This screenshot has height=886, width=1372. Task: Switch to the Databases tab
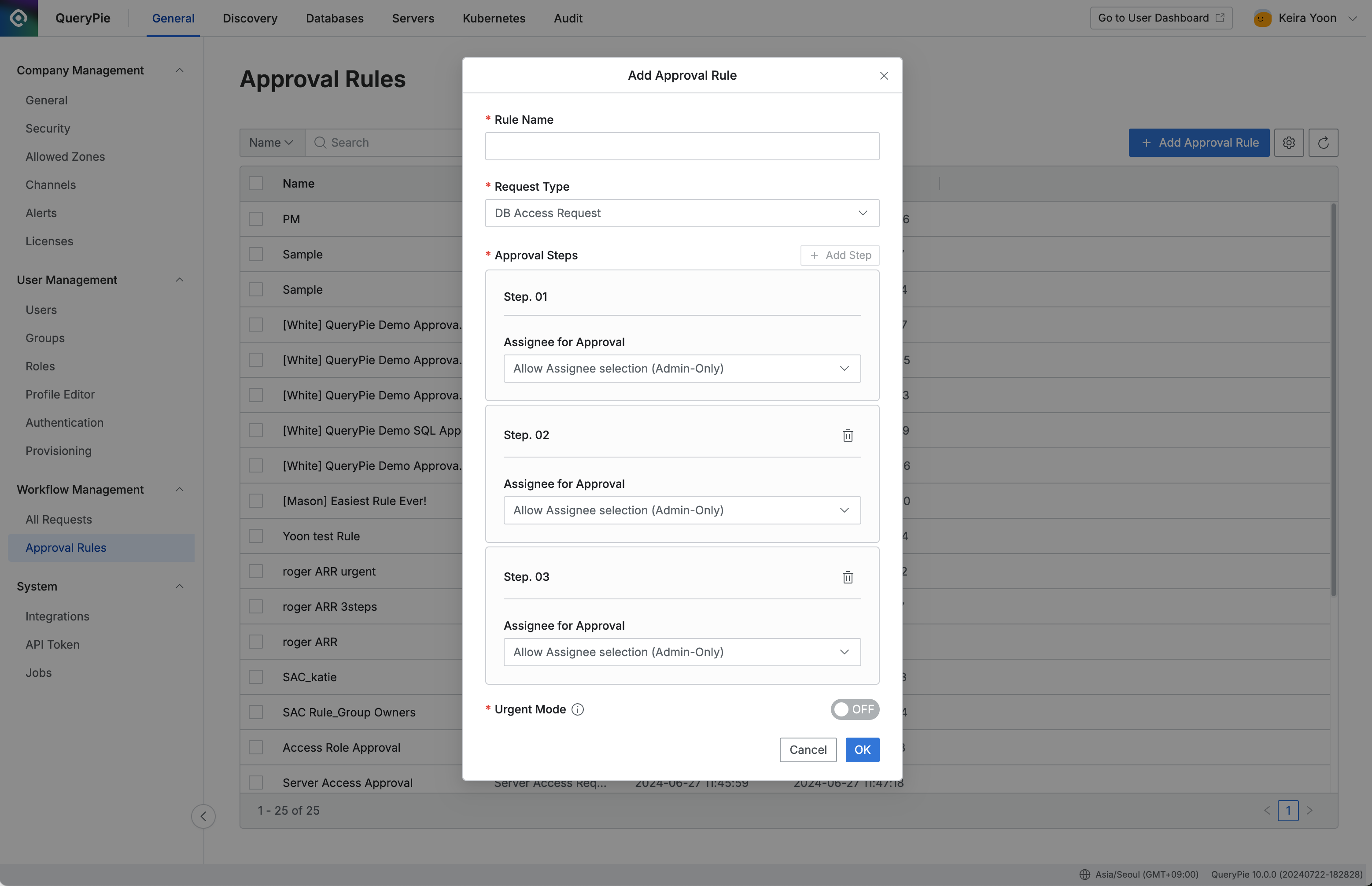(334, 18)
